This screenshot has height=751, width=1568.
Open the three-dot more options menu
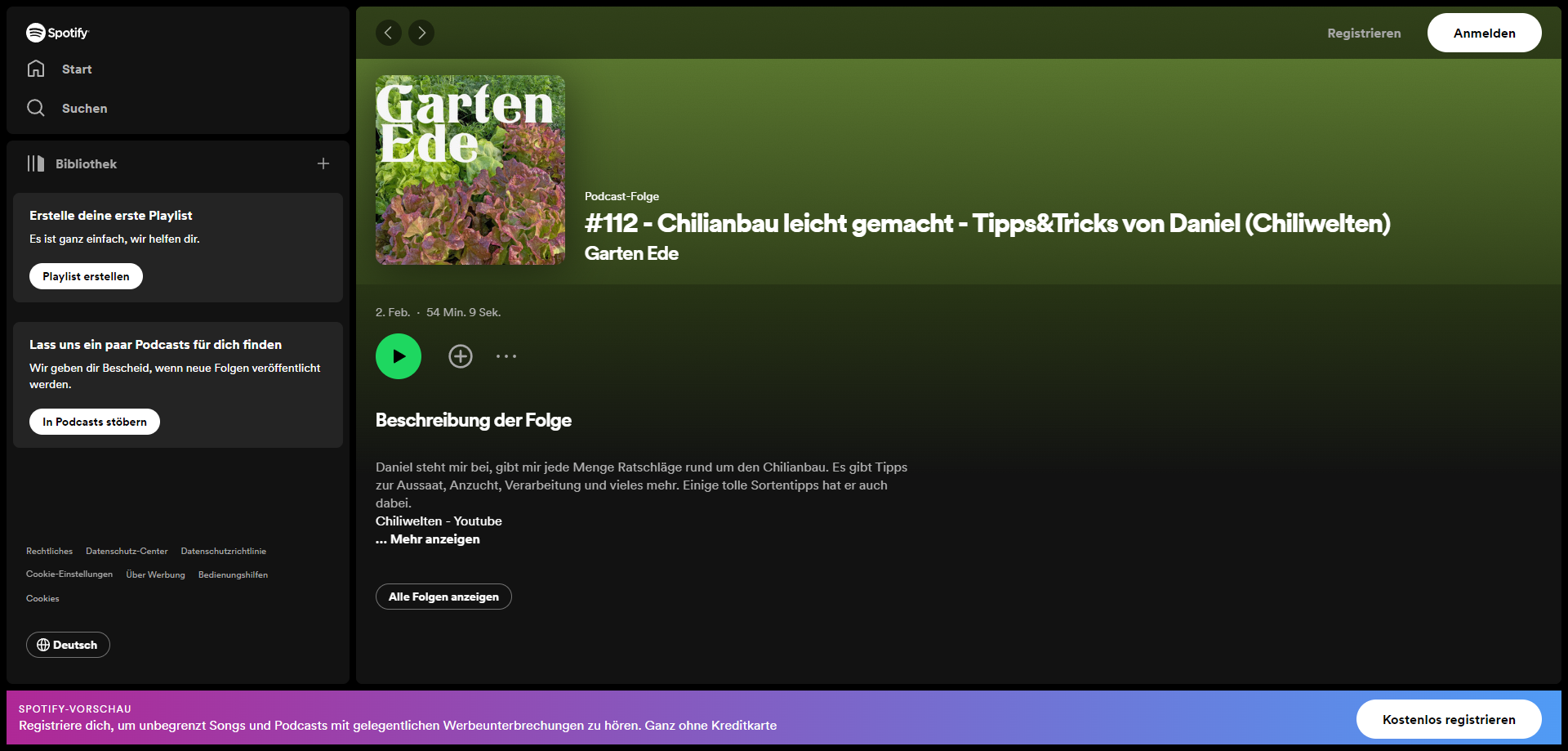pos(506,356)
